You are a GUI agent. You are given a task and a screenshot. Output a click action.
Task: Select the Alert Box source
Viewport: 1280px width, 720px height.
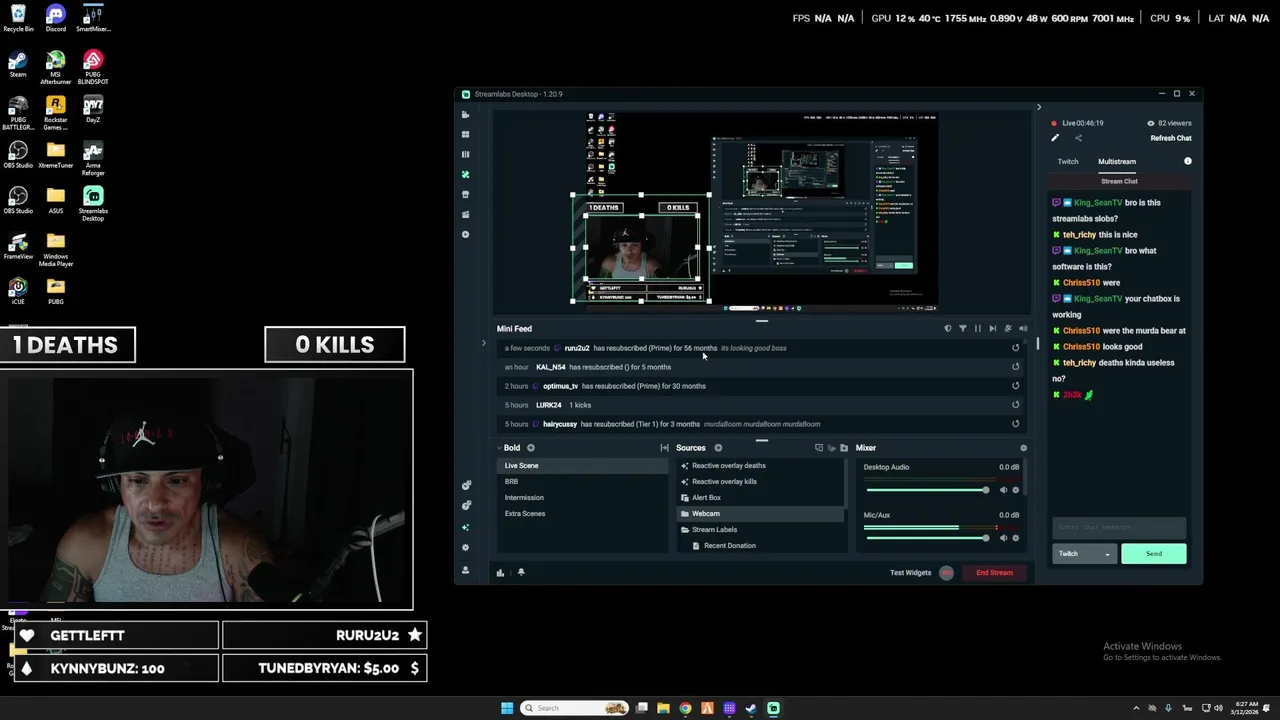coord(760,498)
